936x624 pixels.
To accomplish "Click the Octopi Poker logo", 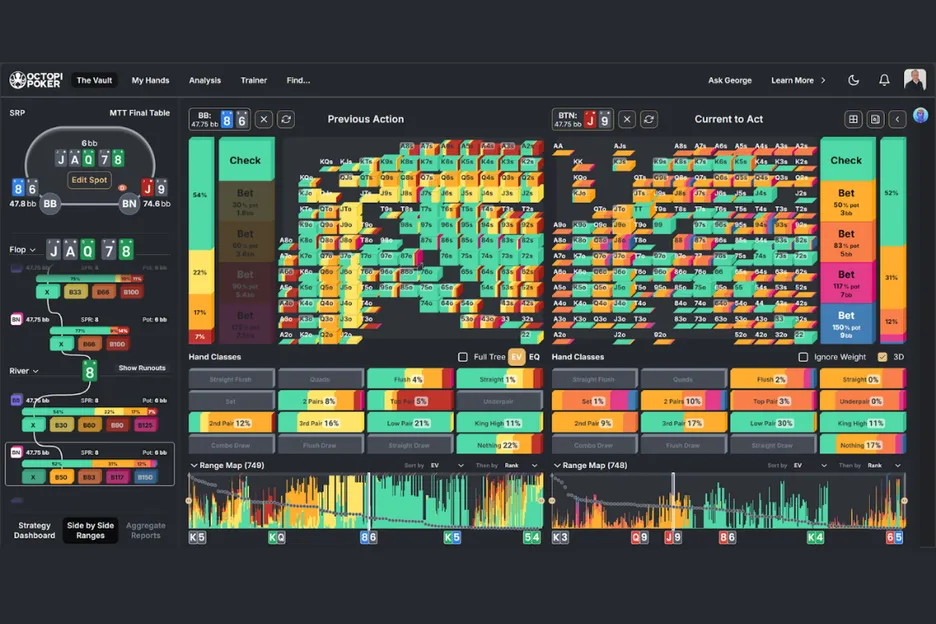I will (37, 80).
